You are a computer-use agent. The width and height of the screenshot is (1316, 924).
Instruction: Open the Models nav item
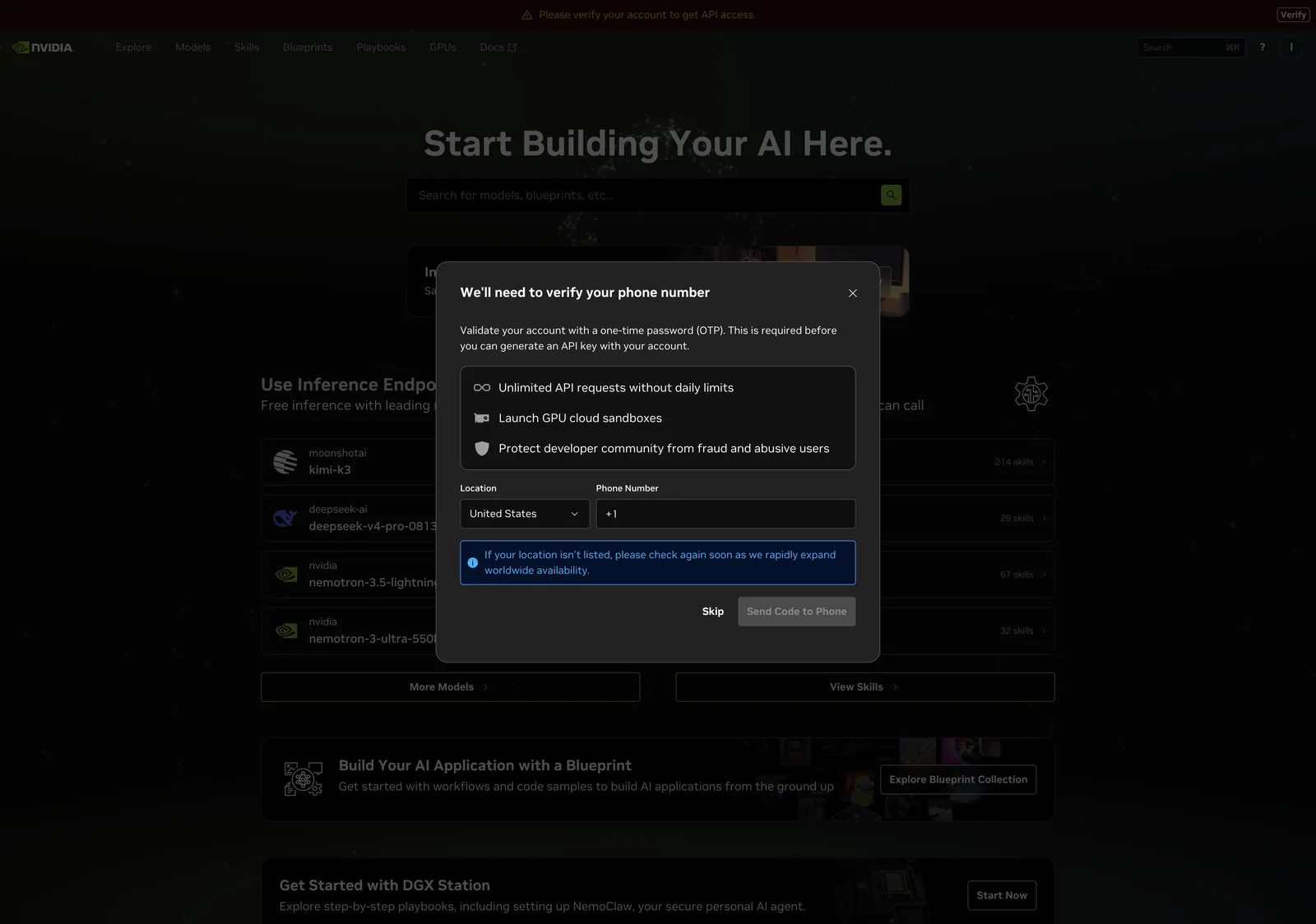[192, 48]
